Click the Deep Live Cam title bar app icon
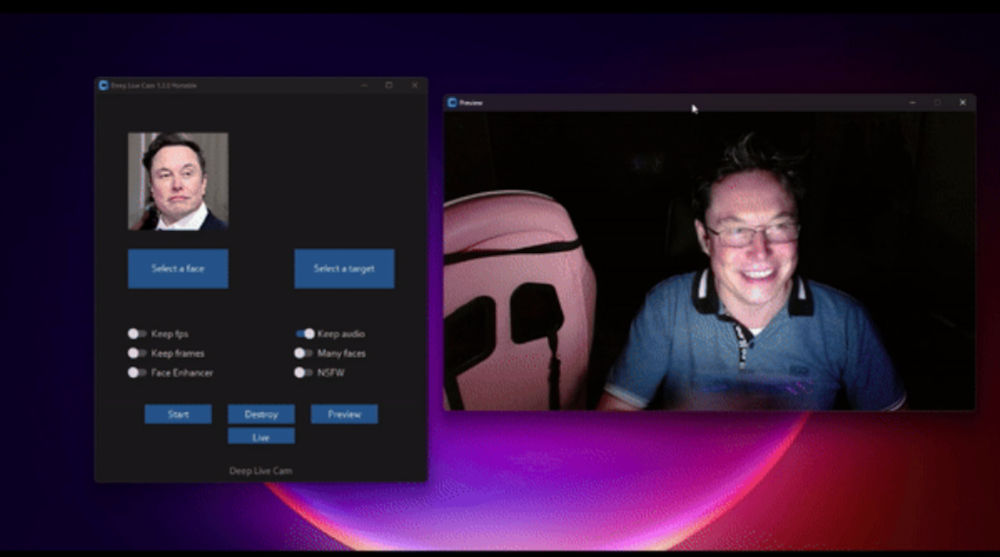1000x557 pixels. pos(103,85)
